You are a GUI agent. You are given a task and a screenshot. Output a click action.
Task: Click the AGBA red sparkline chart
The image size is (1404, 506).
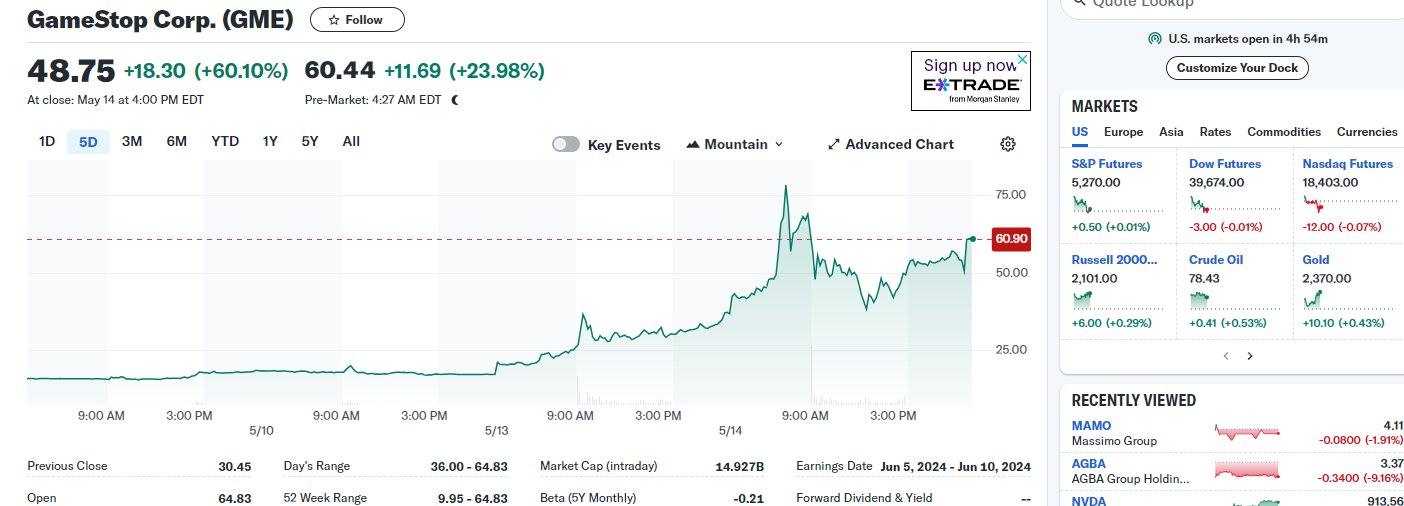(1247, 469)
